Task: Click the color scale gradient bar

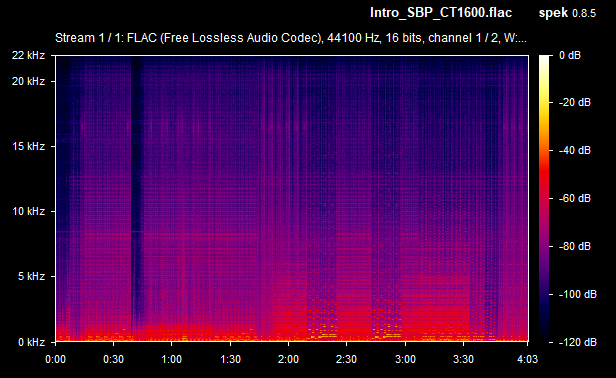Action: [544, 198]
